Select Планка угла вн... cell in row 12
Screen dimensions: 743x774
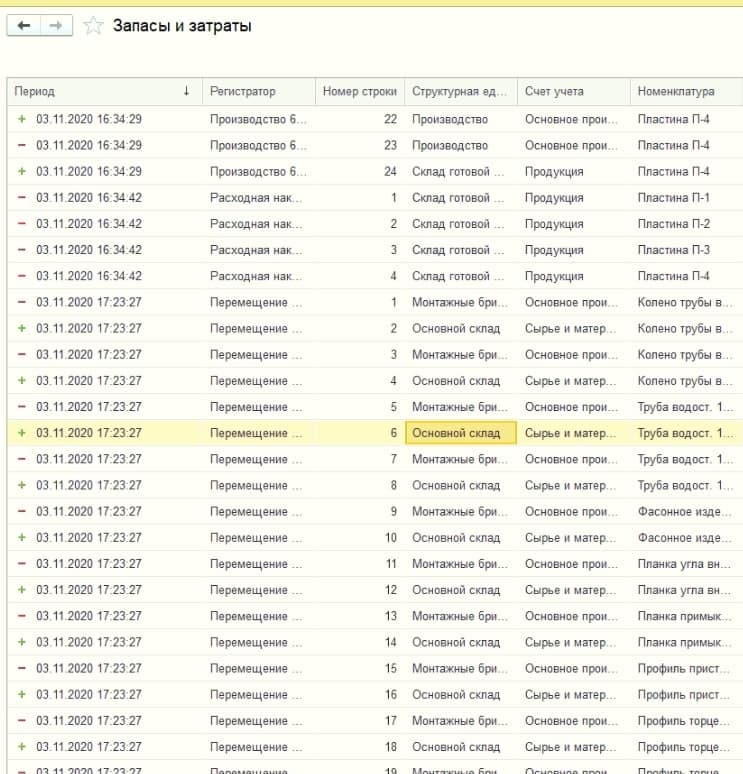686,590
